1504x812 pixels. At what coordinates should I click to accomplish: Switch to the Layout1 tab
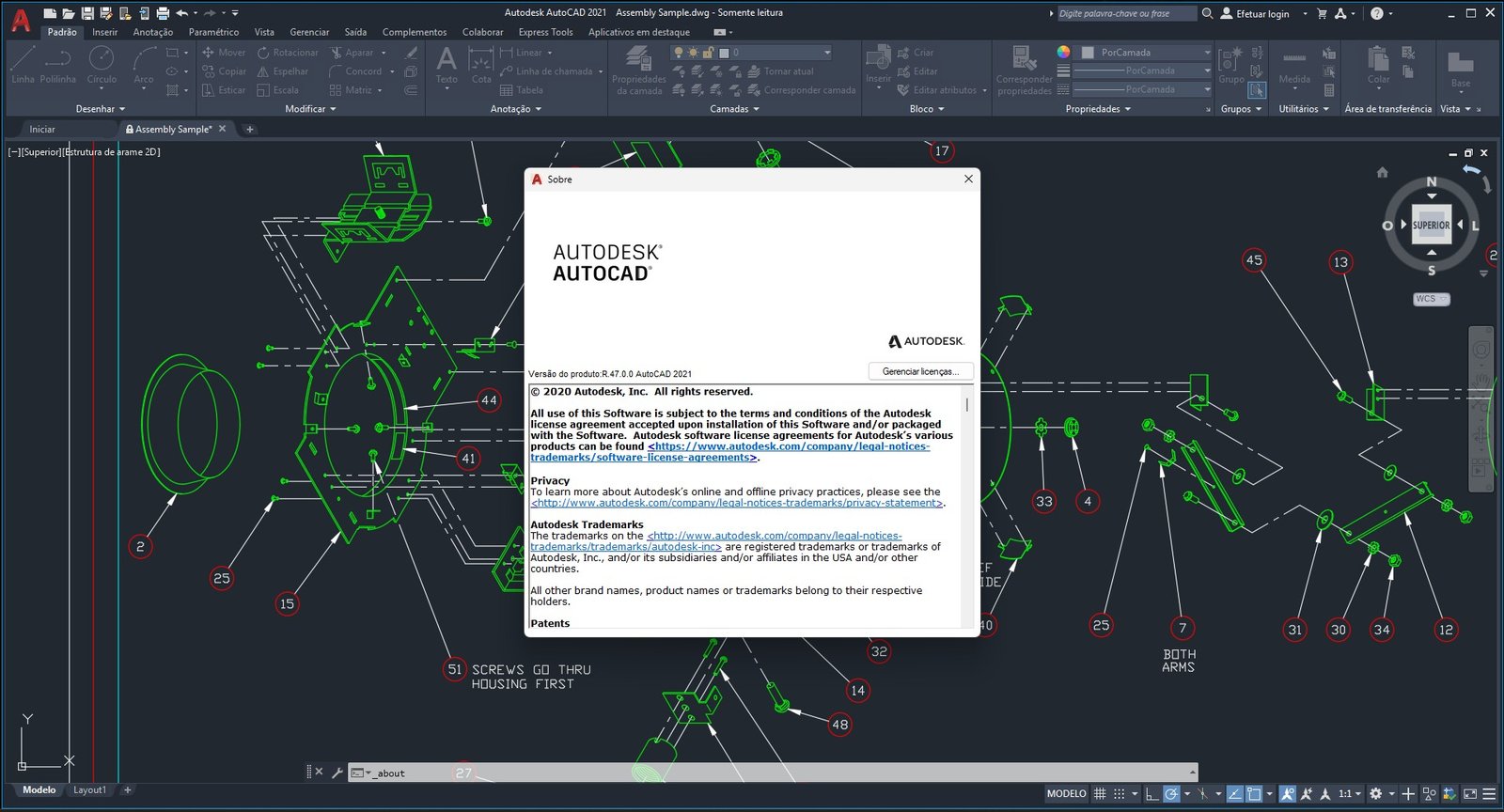pyautogui.click(x=89, y=789)
